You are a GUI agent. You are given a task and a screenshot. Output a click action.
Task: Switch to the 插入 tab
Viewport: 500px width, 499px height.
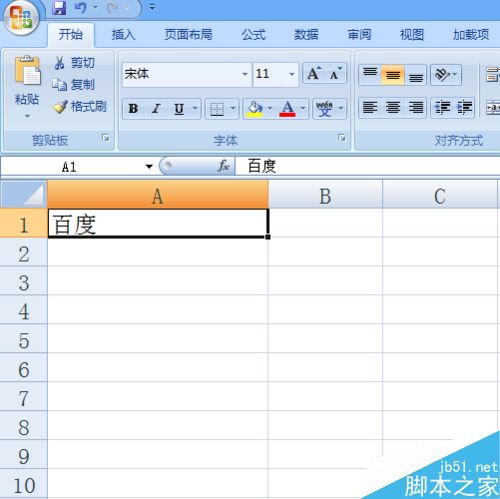pos(123,34)
